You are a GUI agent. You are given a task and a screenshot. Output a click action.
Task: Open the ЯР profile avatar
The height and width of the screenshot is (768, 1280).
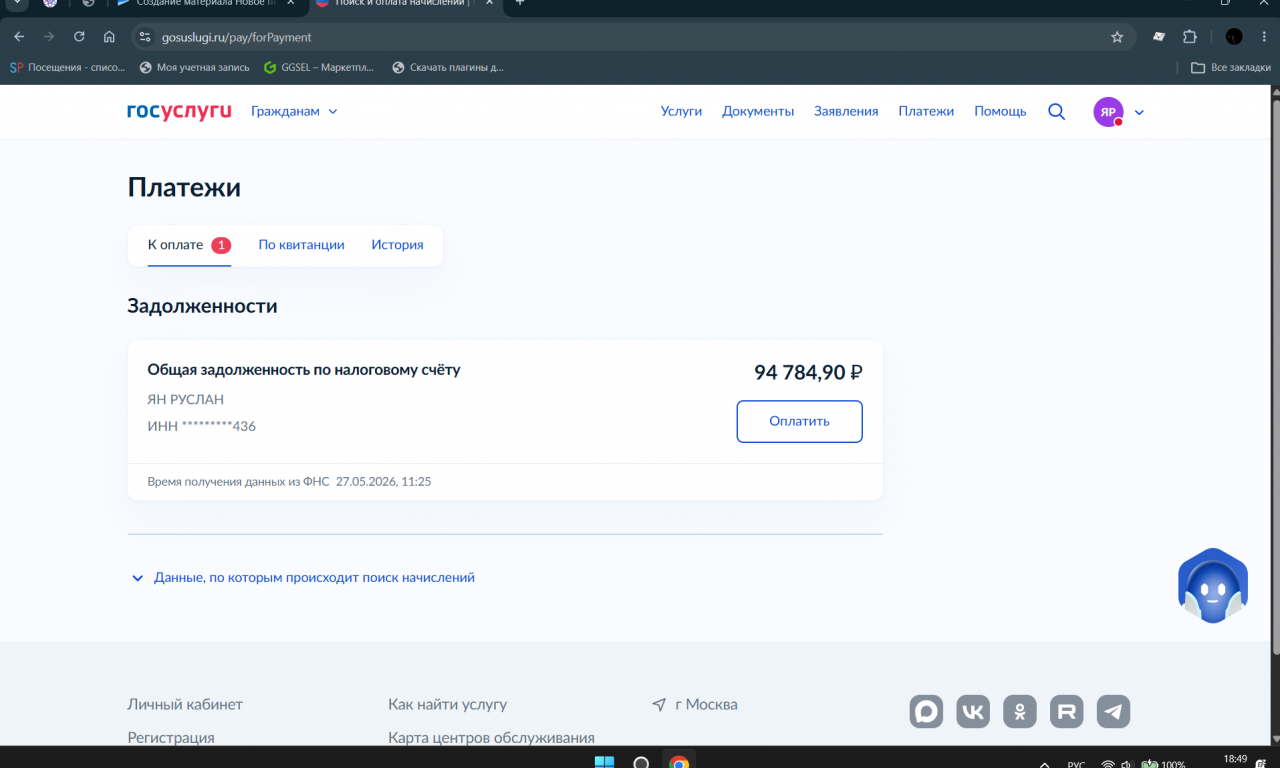pyautogui.click(x=1108, y=112)
